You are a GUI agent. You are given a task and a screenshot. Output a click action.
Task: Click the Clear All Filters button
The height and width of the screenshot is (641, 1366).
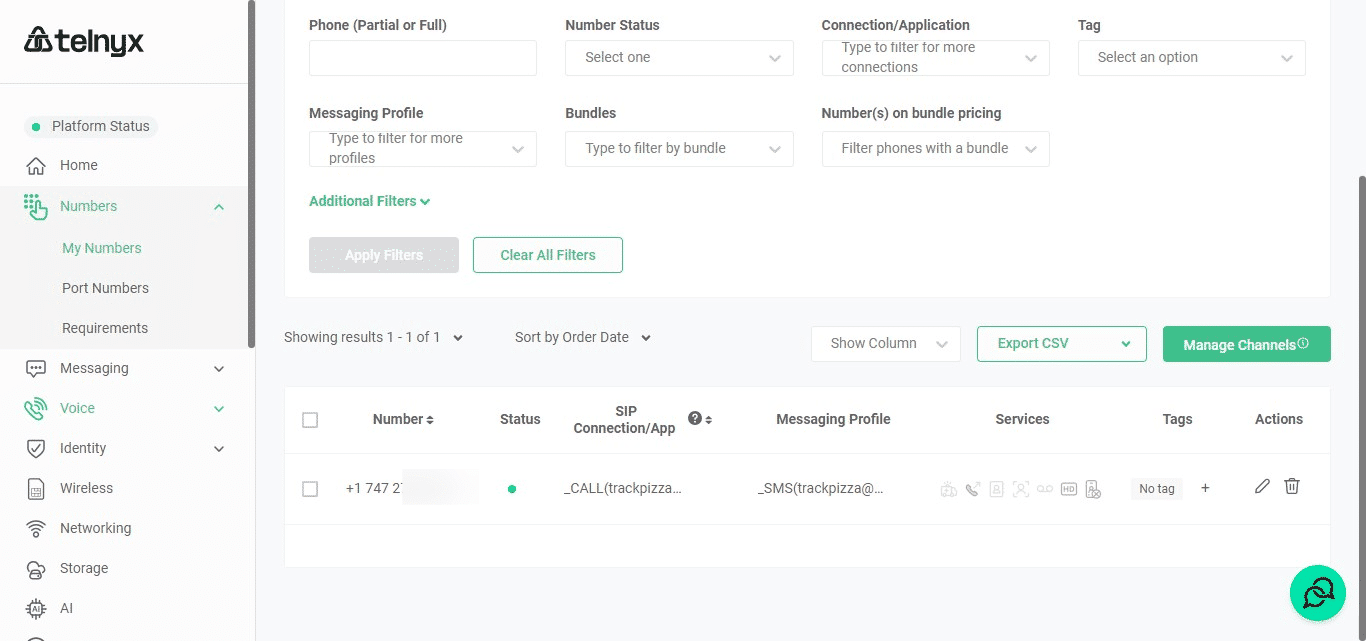(547, 255)
